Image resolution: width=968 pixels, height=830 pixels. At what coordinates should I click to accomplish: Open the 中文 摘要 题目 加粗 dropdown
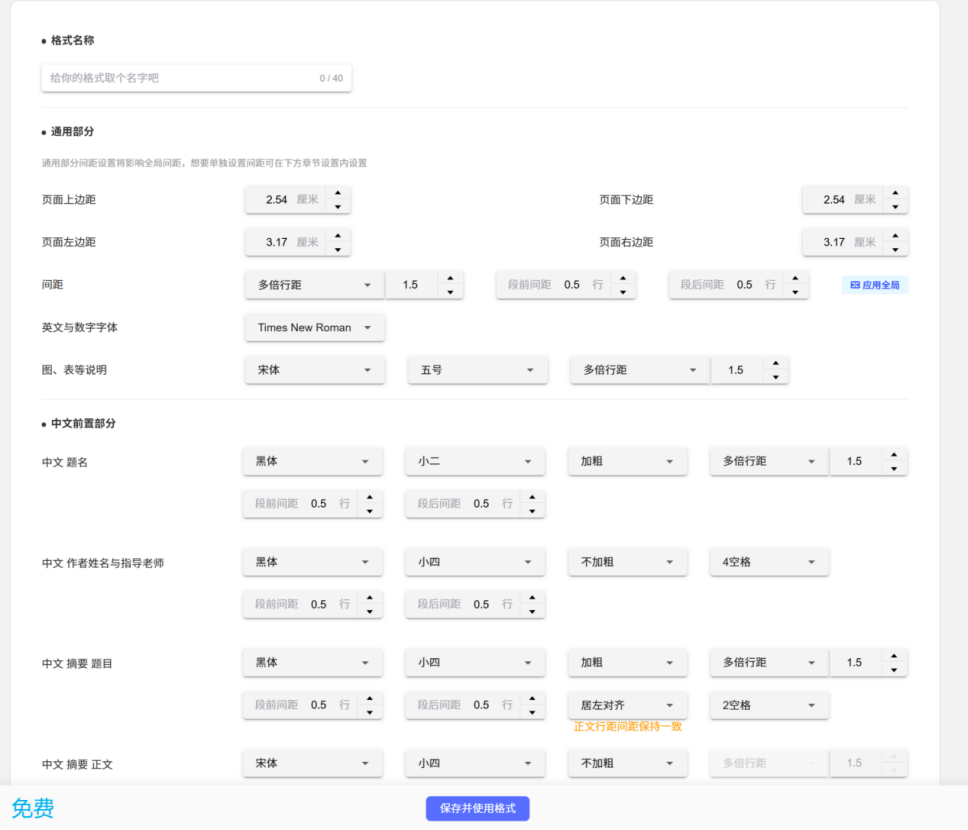[x=627, y=663]
